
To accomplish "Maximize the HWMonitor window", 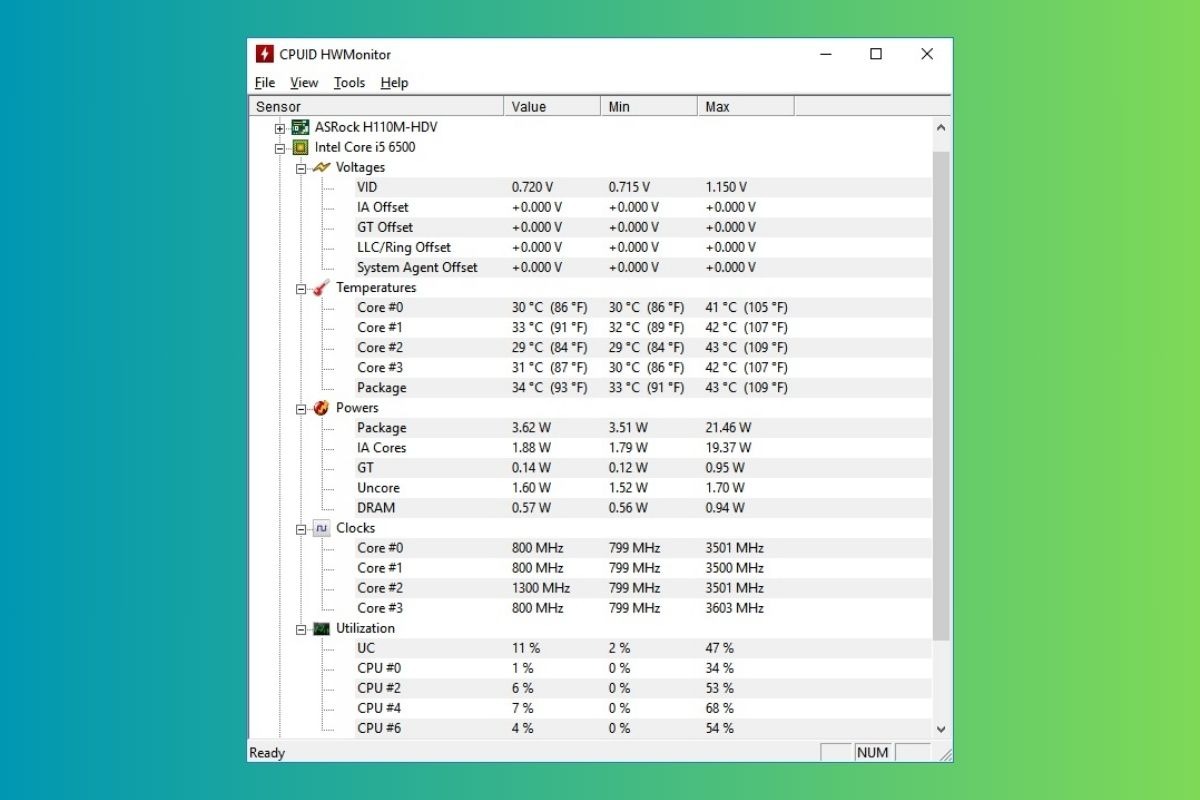I will [x=876, y=54].
